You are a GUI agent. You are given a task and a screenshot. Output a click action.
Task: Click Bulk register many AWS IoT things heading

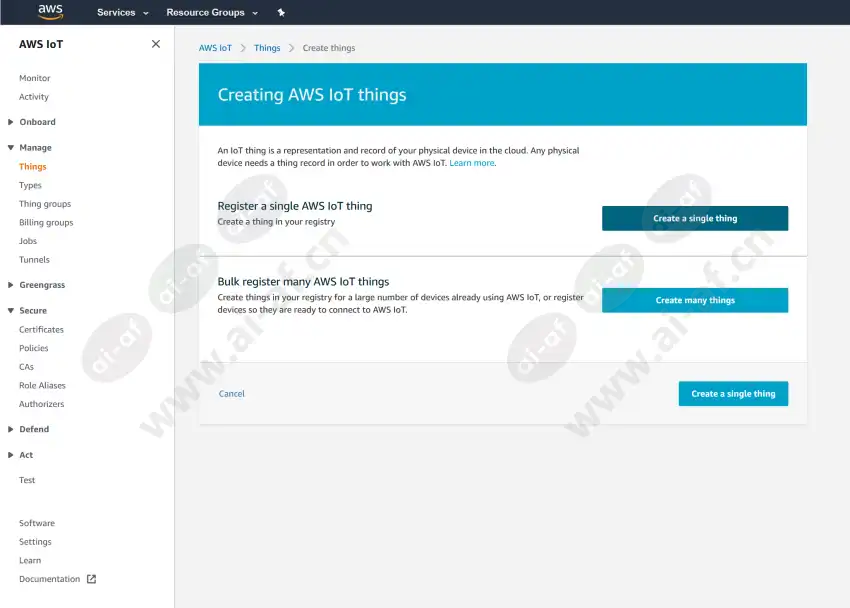click(304, 282)
